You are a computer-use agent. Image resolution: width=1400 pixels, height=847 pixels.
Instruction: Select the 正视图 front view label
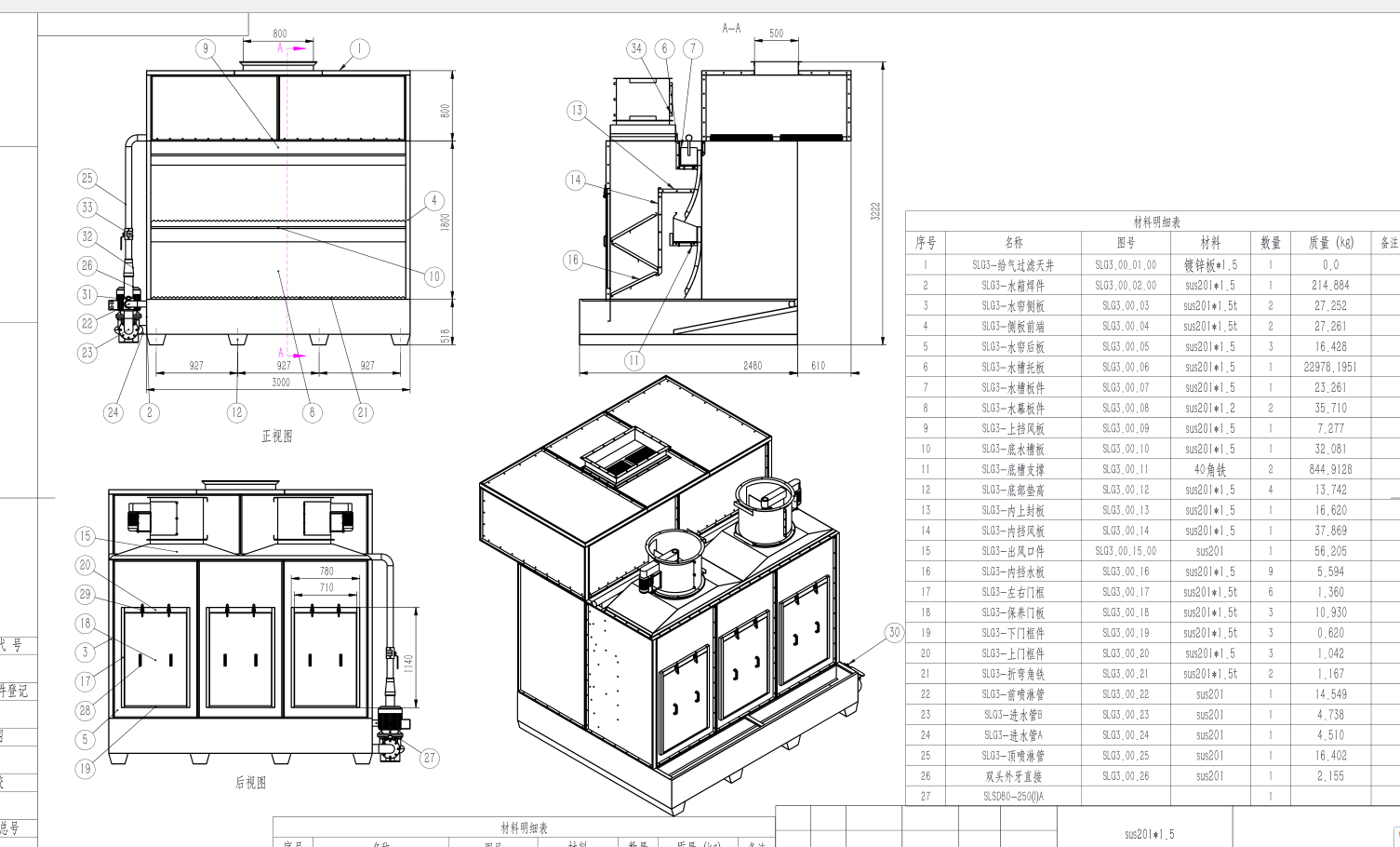coord(277,436)
